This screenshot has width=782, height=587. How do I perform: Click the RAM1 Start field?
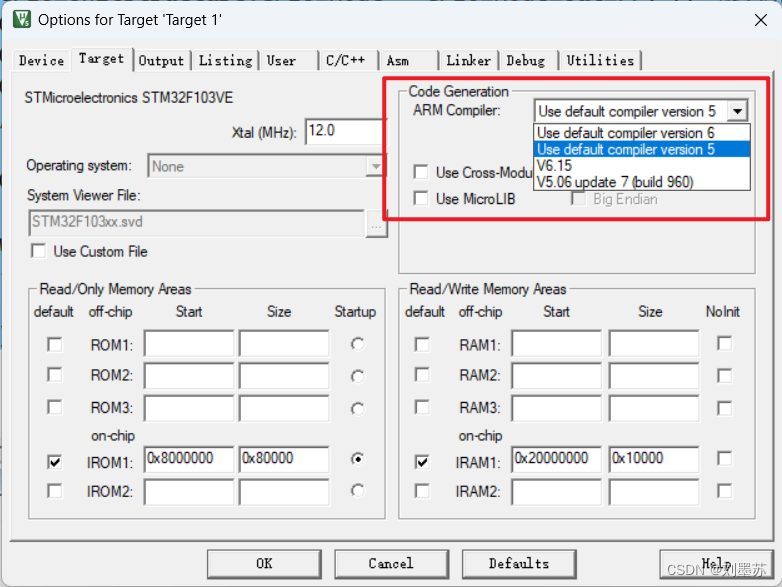557,343
